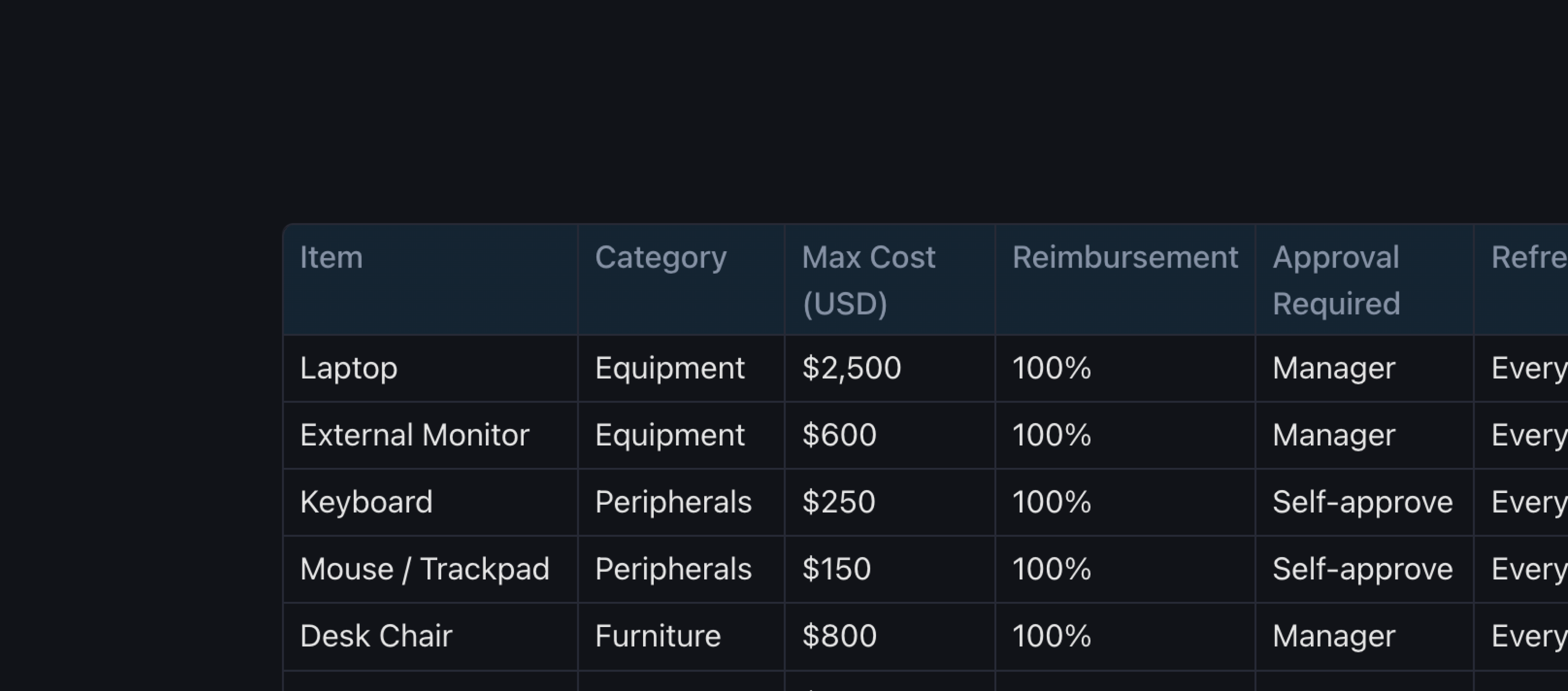Screen dimensions: 1568x691
Task: Select Manager in the Desk Chair row
Action: (1334, 636)
